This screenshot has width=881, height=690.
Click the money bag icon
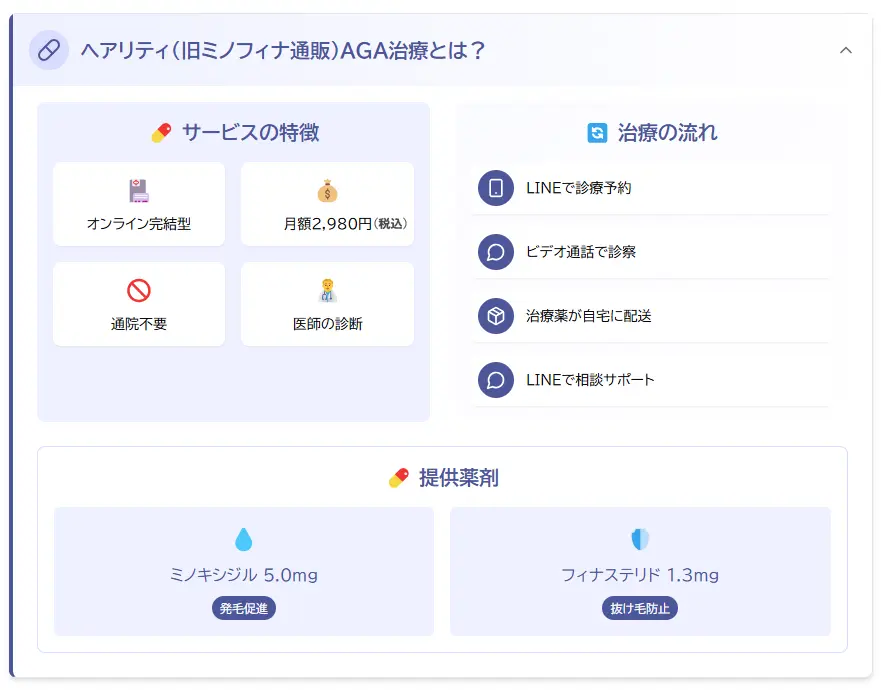pyautogui.click(x=328, y=191)
